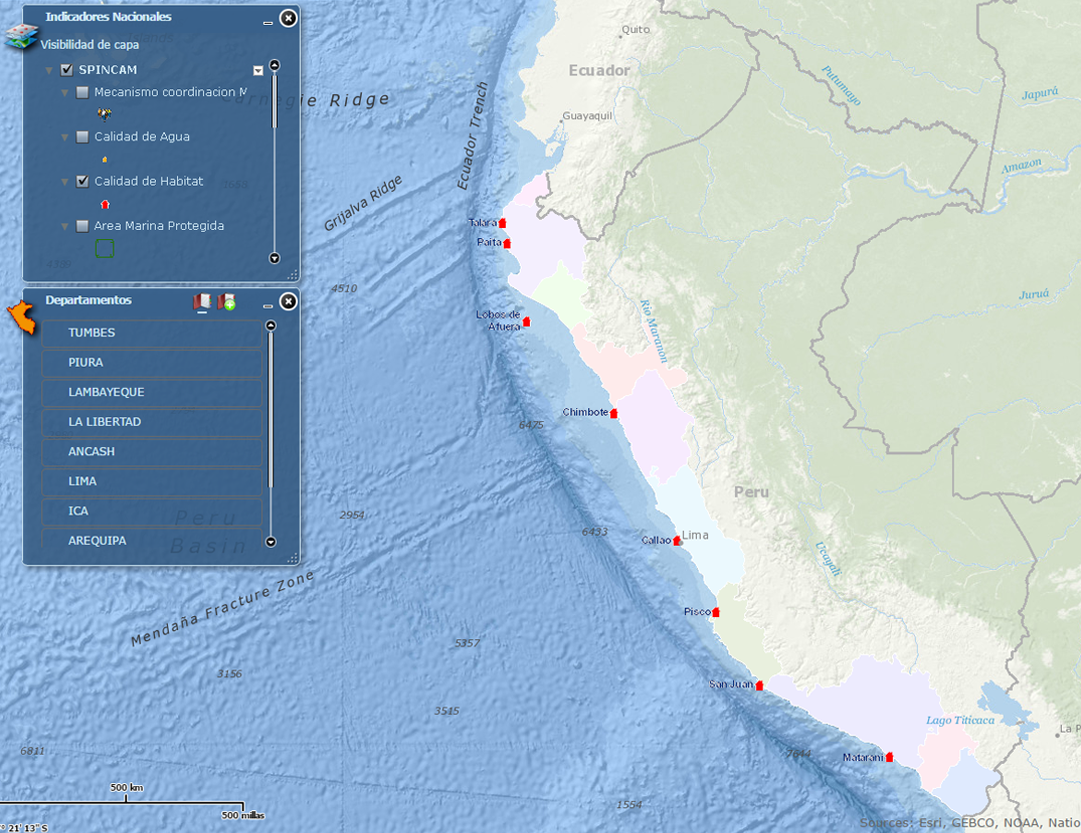The height and width of the screenshot is (833, 1081).
Task: Select the ANCASH department entry
Action: (151, 451)
